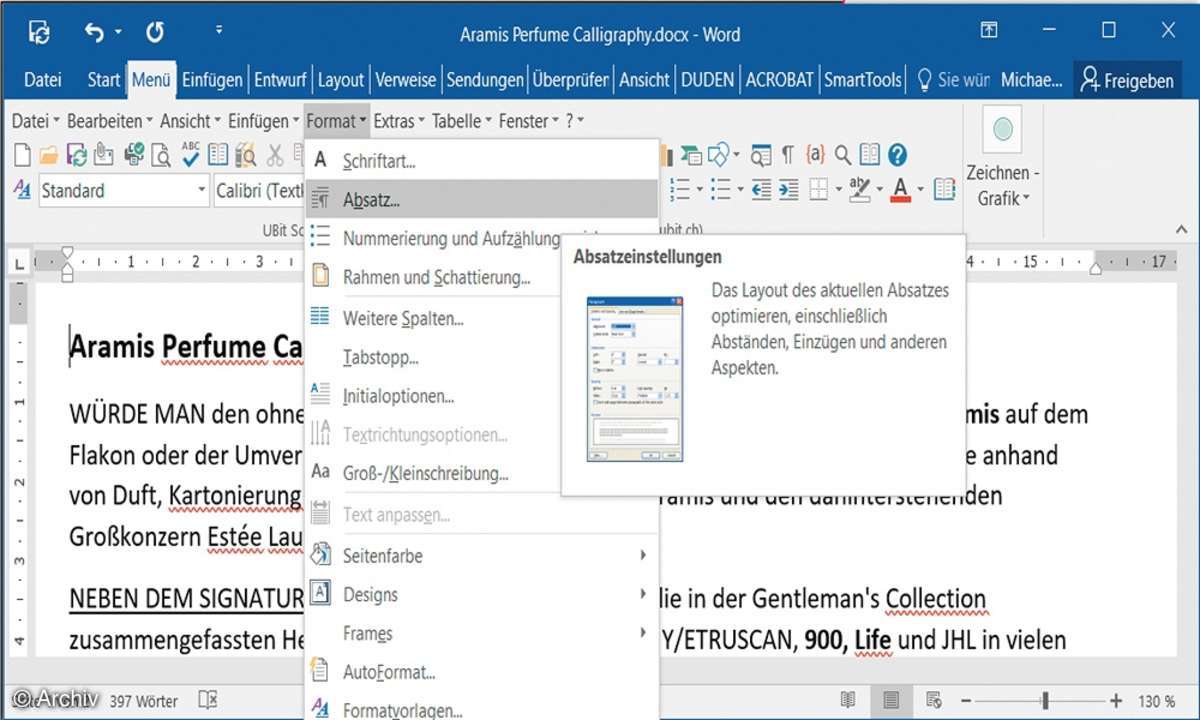Click the {a} field codes icon
Image resolution: width=1200 pixels, height=720 pixels.
(816, 155)
